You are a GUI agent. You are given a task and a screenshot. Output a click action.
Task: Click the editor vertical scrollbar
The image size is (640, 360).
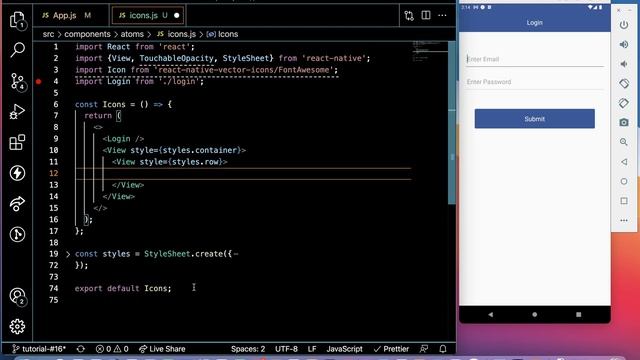click(x=452, y=122)
